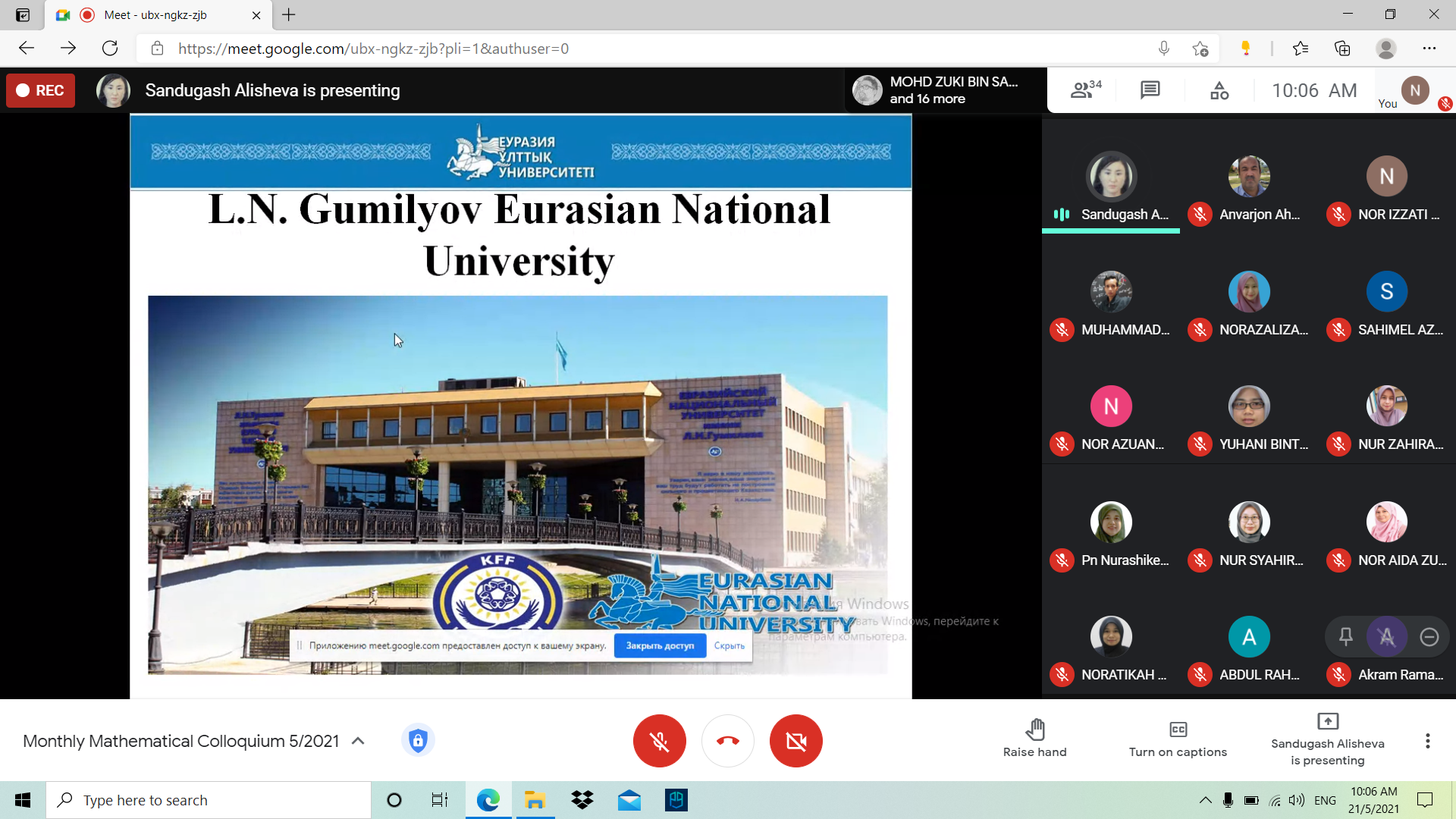Open Dropbox from taskbar
The width and height of the screenshot is (1456, 819).
(582, 800)
